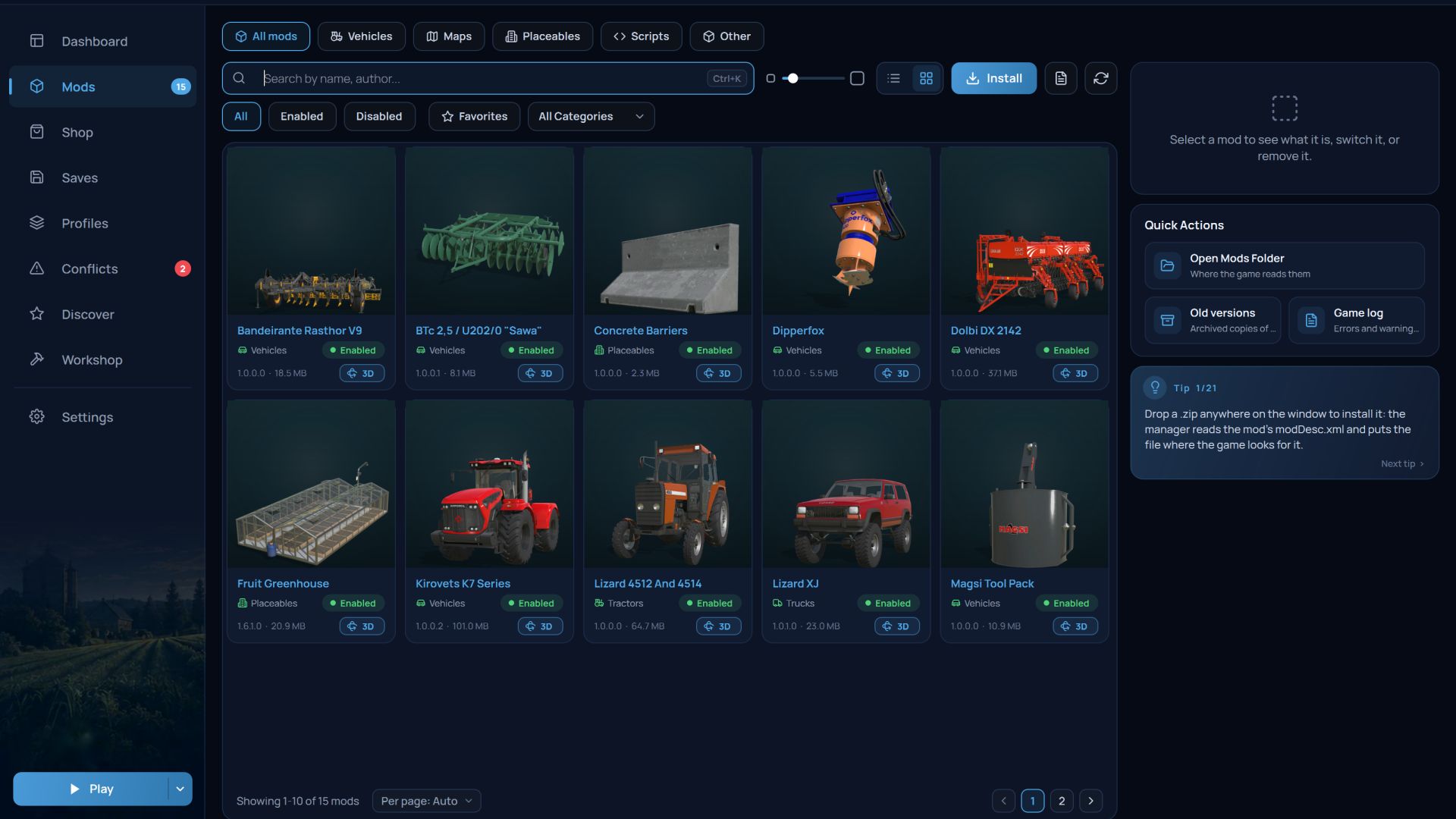
Task: Toggle Enabled badge on Concrete Barriers
Action: [710, 350]
